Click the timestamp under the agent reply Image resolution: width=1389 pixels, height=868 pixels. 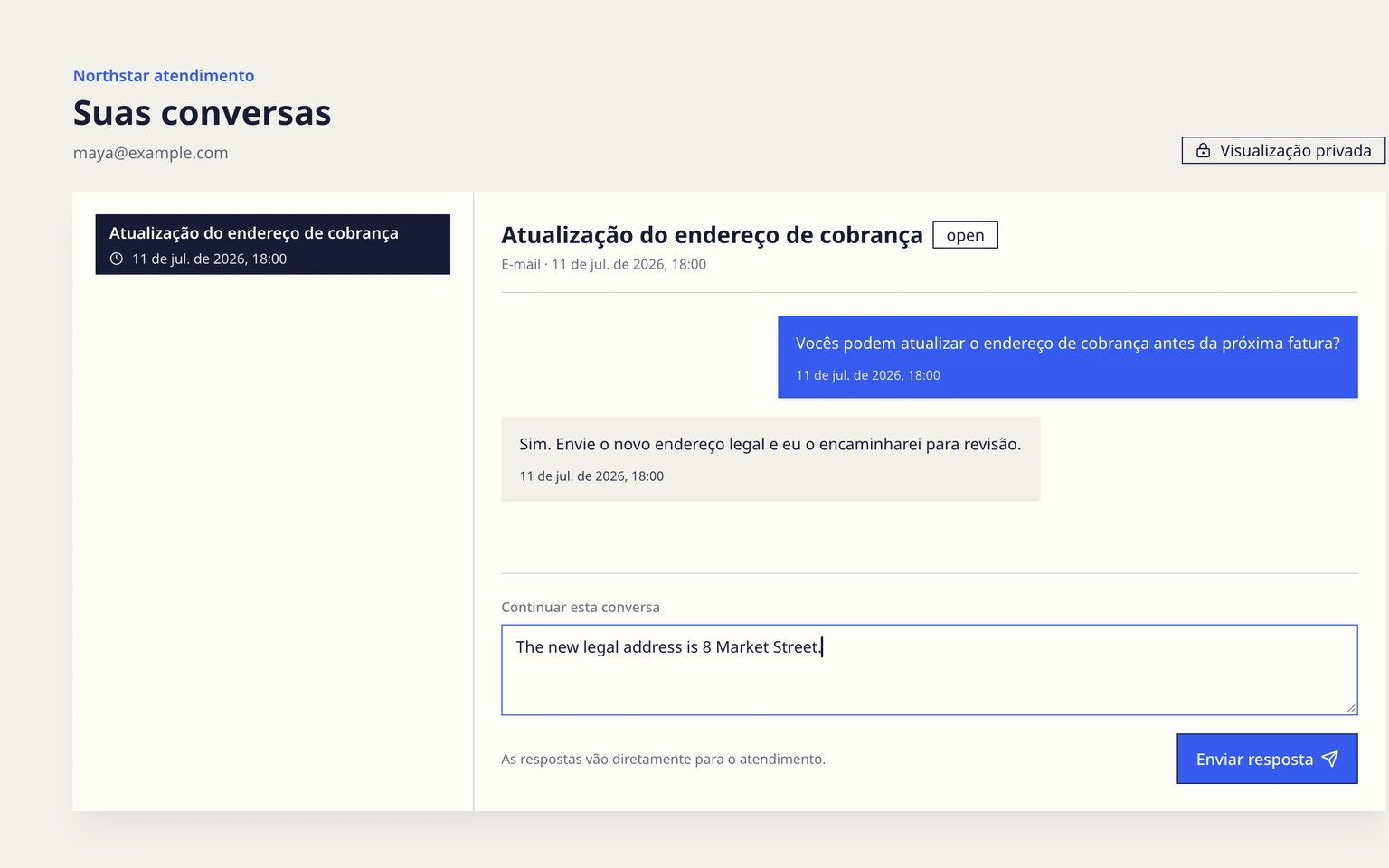click(591, 476)
